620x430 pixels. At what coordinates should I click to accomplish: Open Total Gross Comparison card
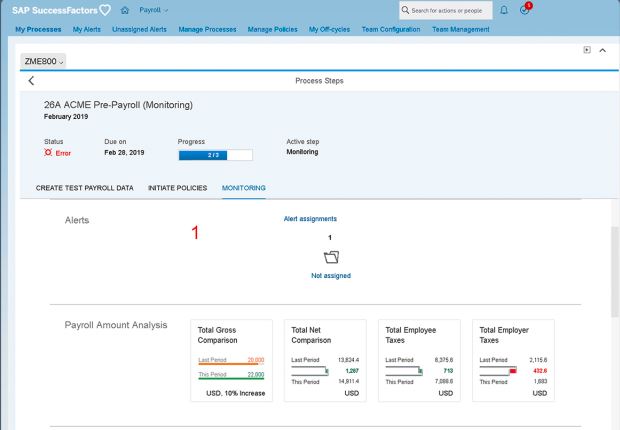[232, 360]
